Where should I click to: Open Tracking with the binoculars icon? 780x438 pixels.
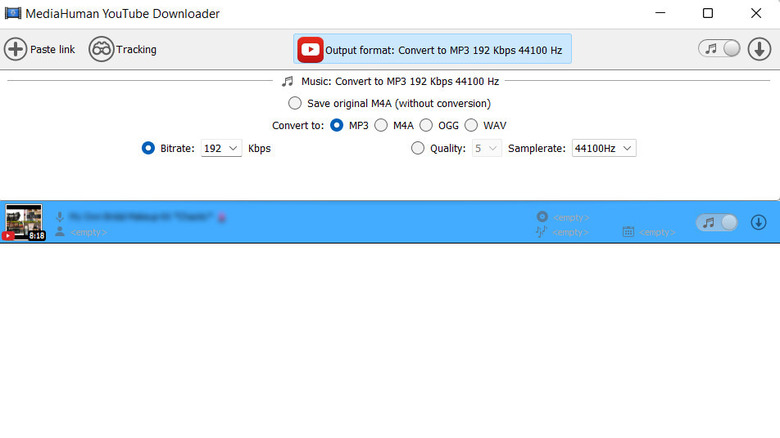click(101, 49)
